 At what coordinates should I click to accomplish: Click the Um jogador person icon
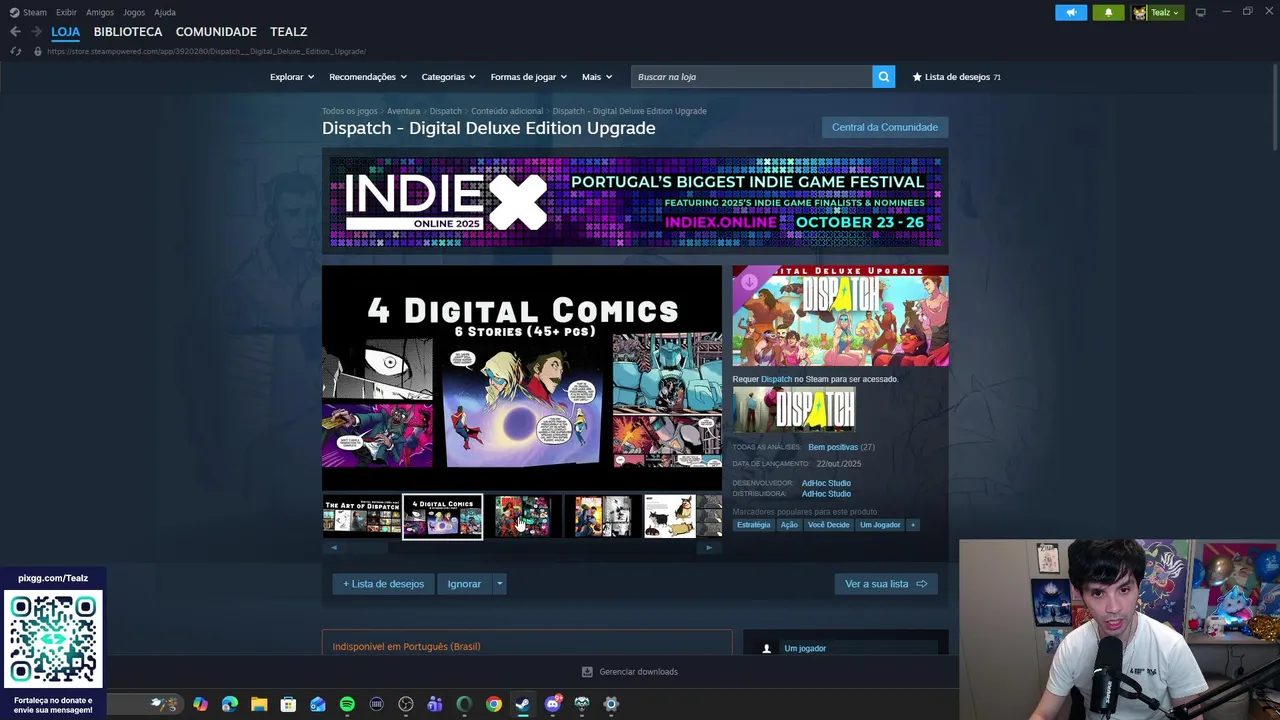click(767, 648)
